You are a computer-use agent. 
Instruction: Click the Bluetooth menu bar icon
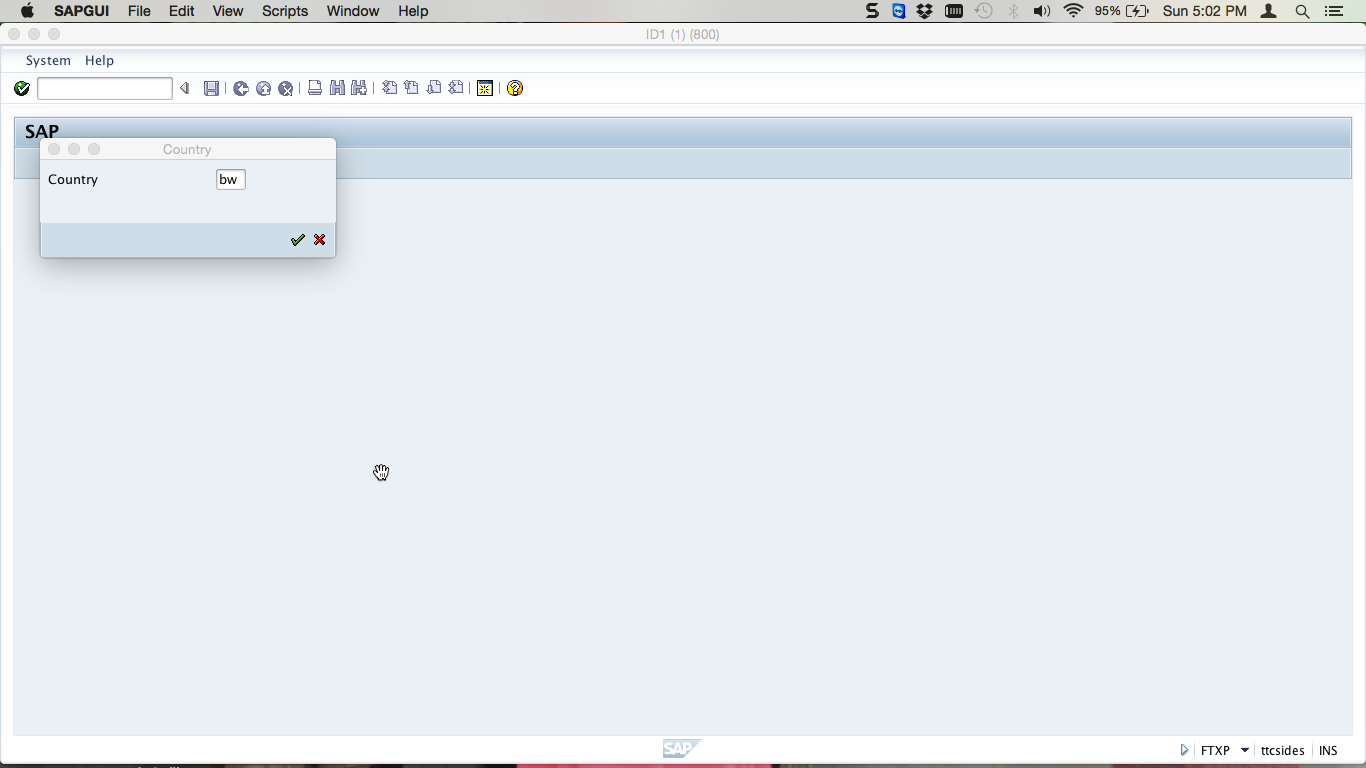click(x=1013, y=11)
